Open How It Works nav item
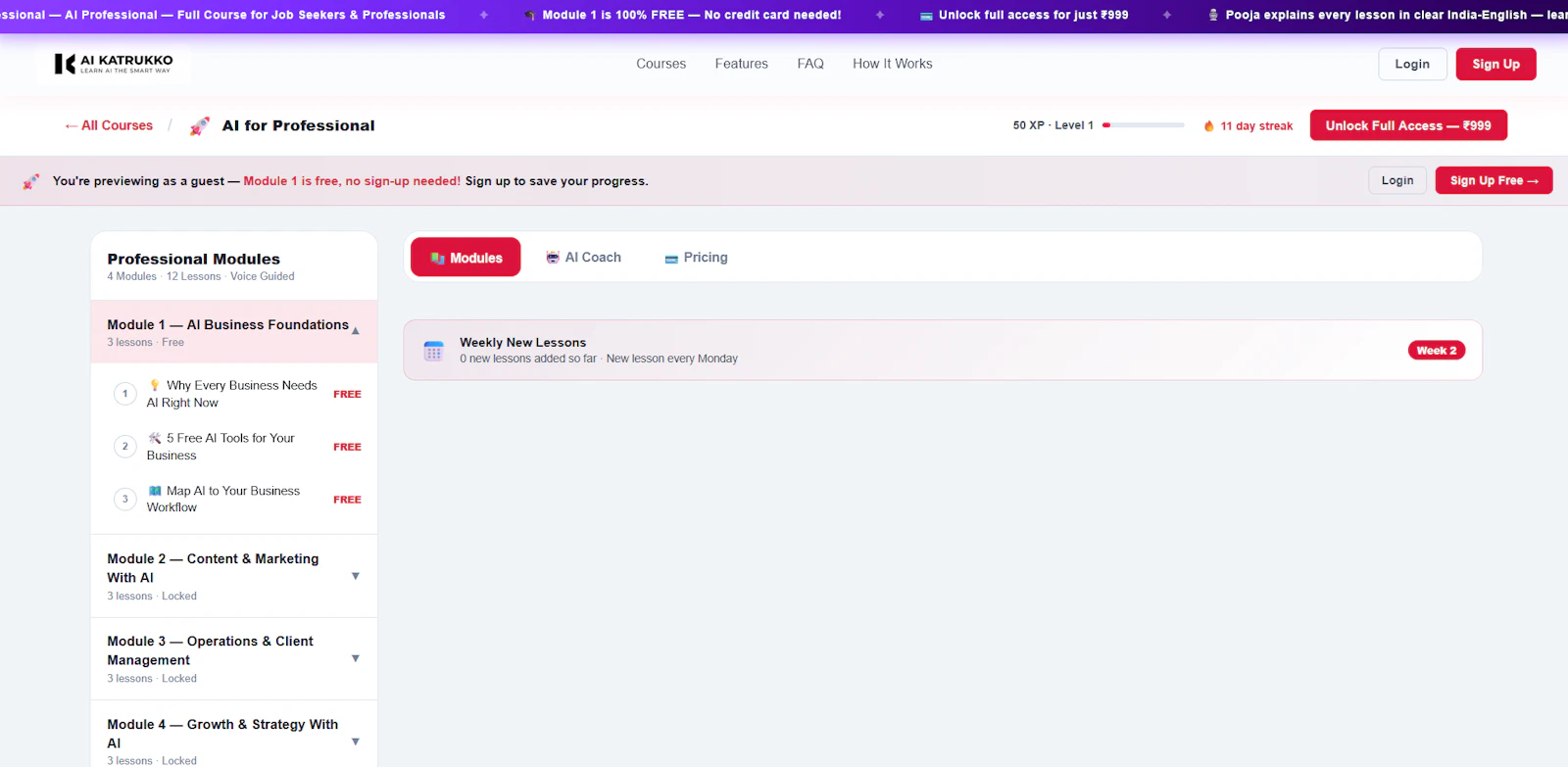The image size is (1568, 767). 892,64
